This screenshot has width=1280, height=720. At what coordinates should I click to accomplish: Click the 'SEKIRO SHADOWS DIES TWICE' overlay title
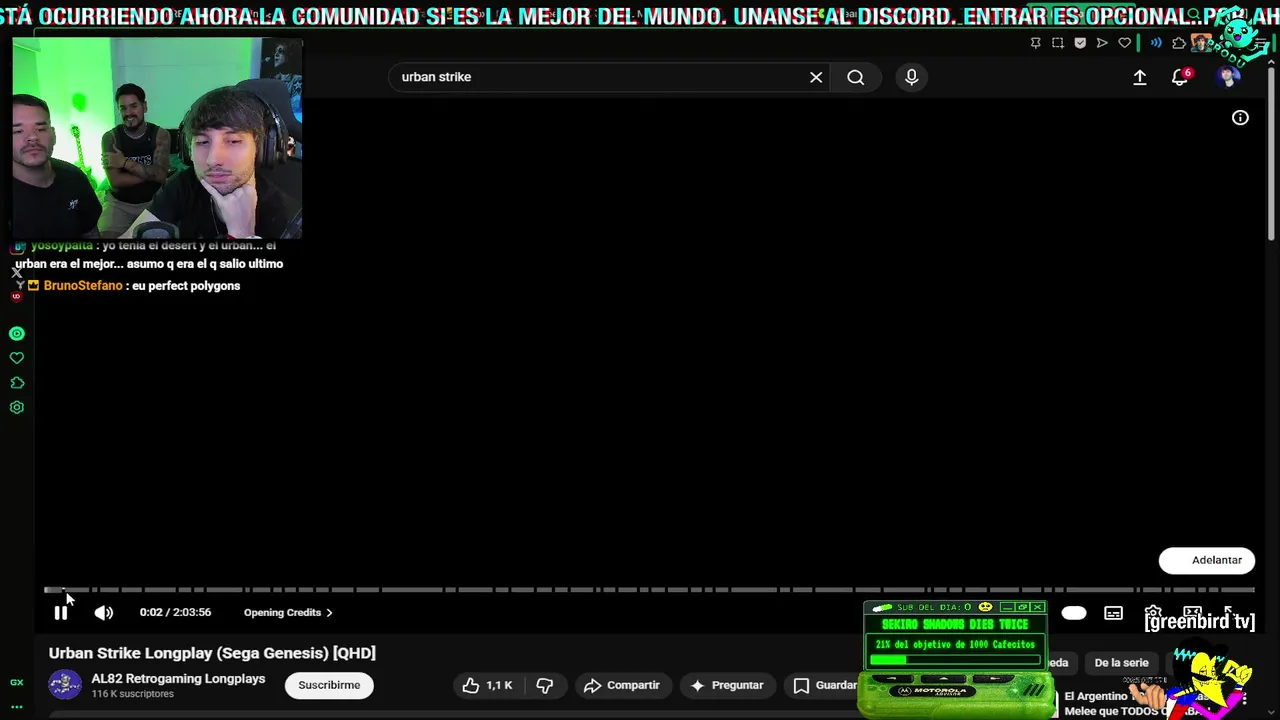click(955, 625)
